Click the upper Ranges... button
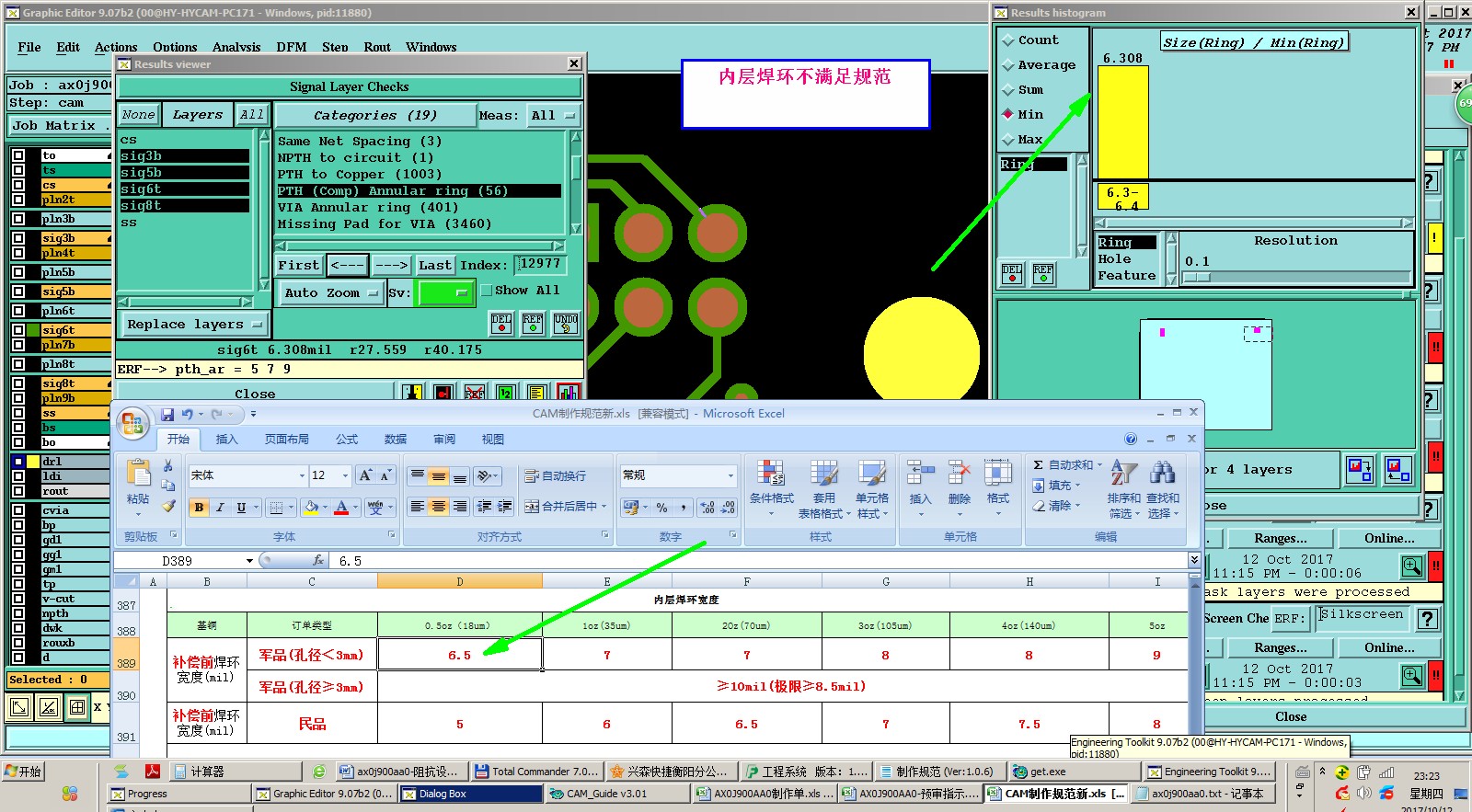 coord(1281,539)
